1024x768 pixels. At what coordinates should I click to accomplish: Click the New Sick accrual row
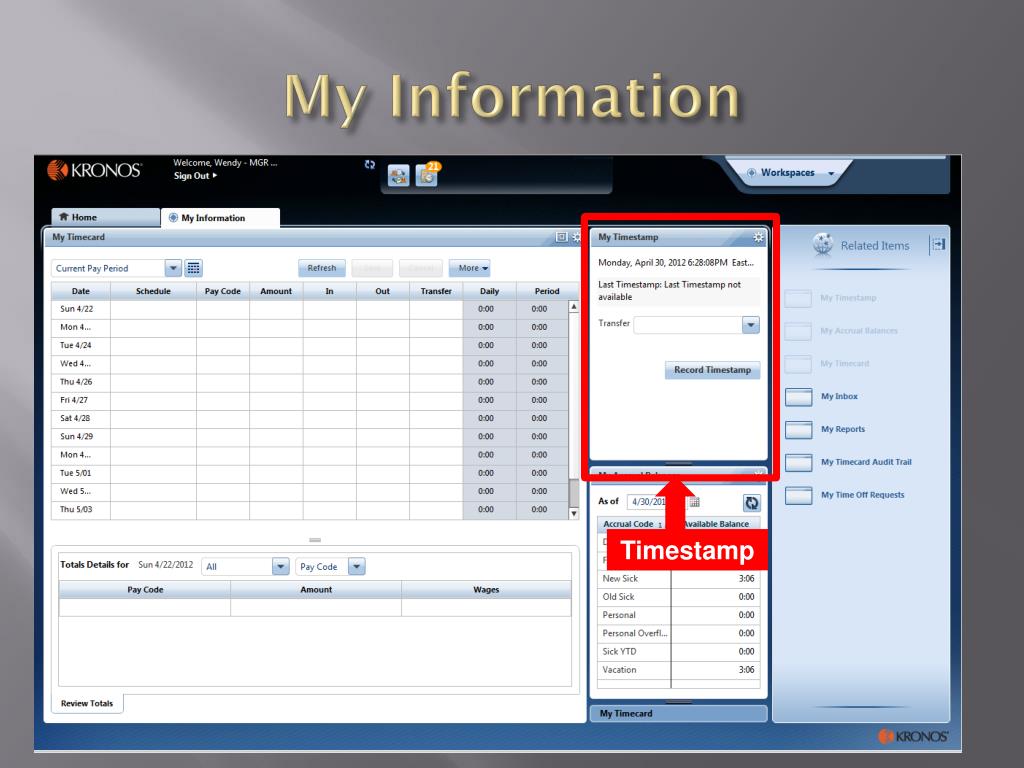pos(679,579)
